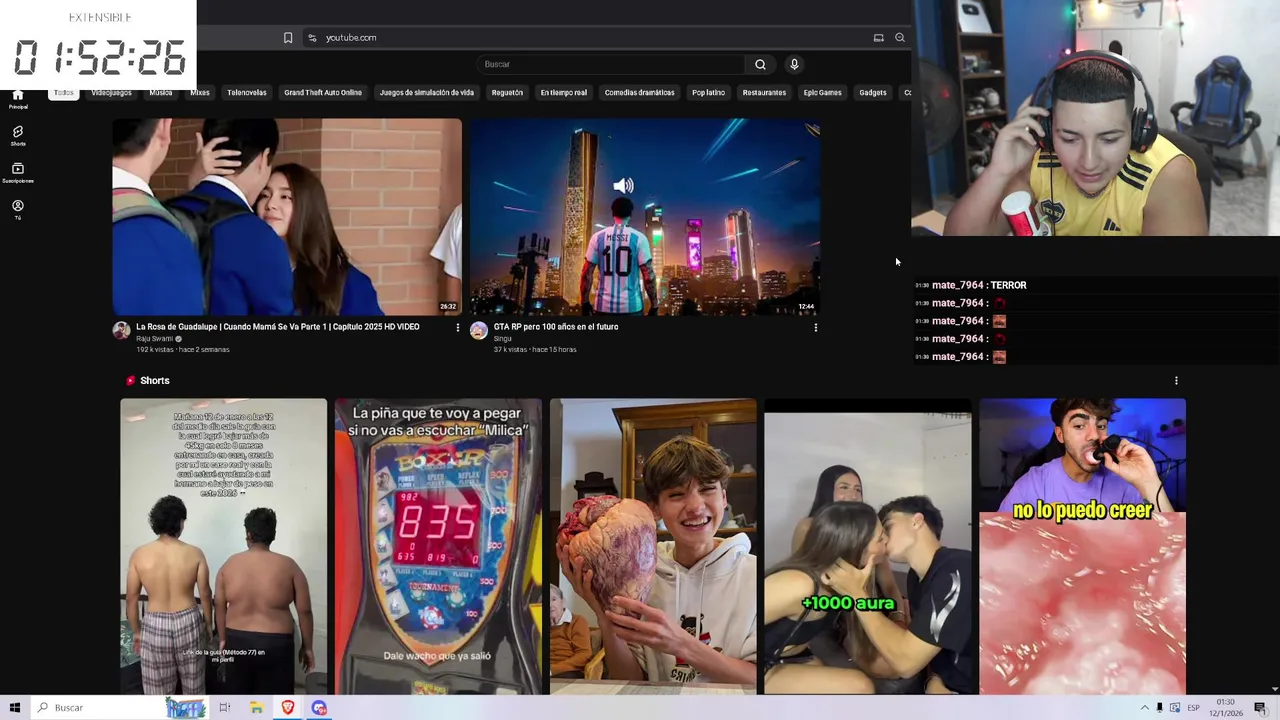Open the notification center icon in the taskbar

(x=1260, y=708)
